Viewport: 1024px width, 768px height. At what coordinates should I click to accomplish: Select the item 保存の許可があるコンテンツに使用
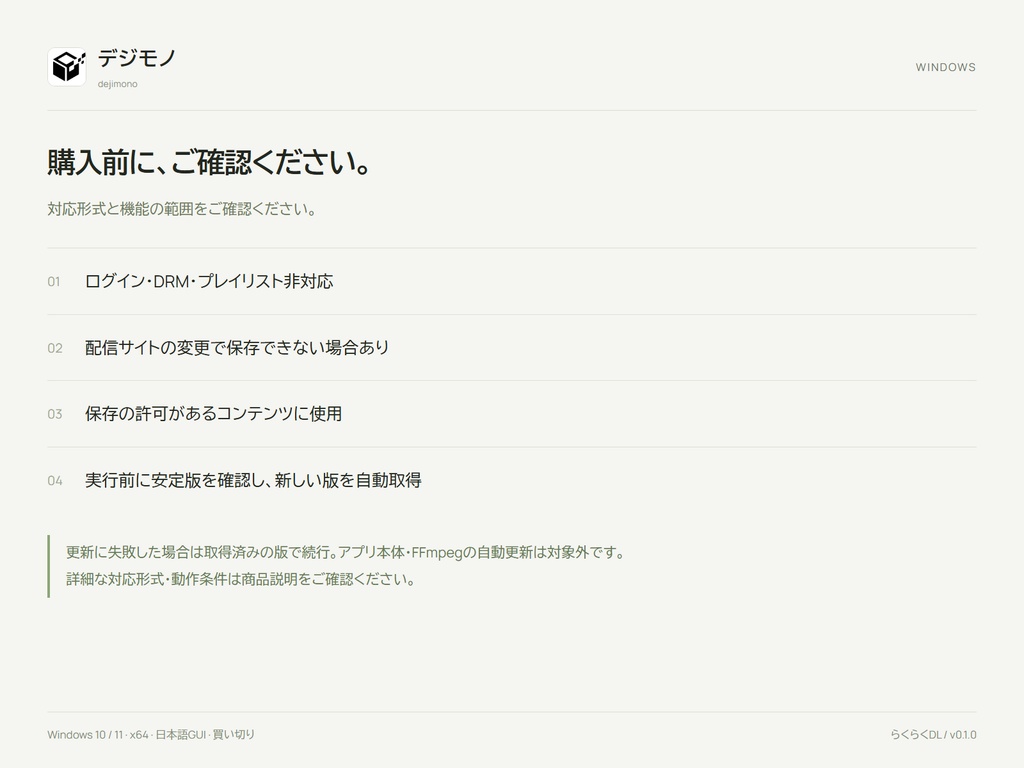(214, 414)
